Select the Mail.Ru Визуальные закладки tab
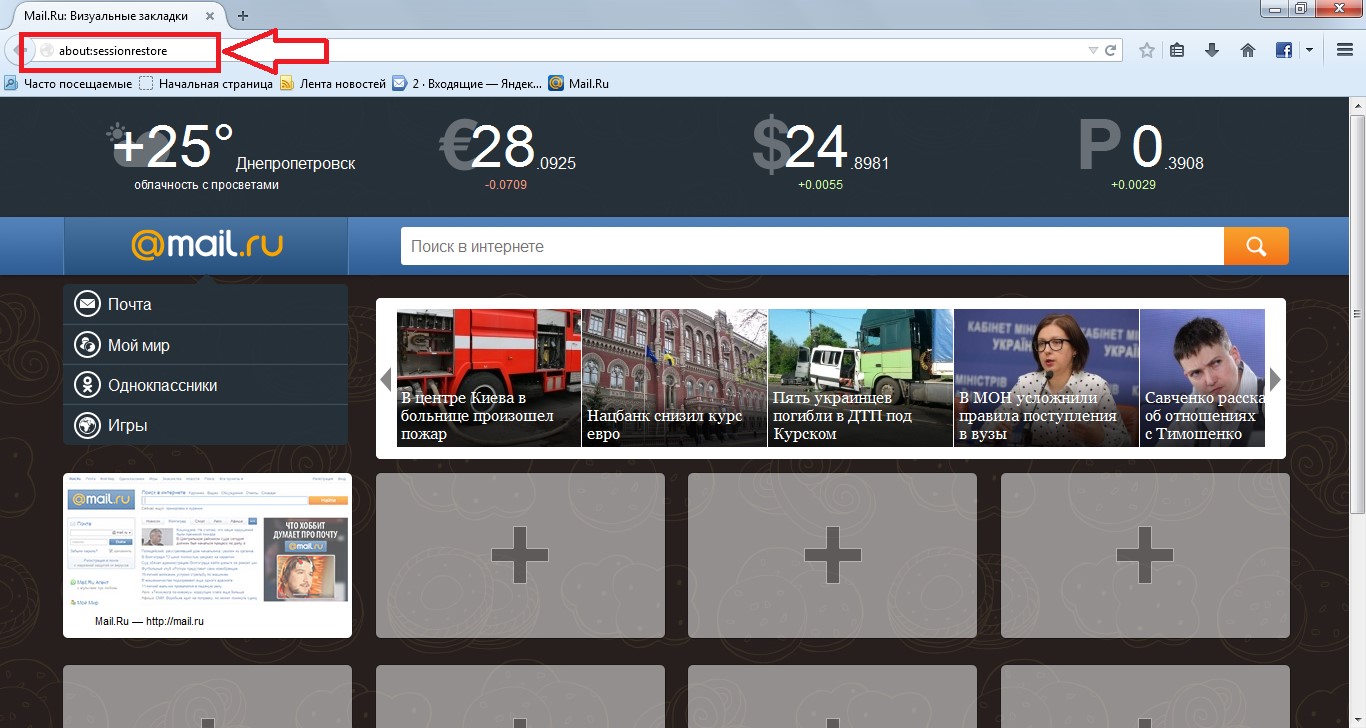The image size is (1366, 728). (x=110, y=15)
